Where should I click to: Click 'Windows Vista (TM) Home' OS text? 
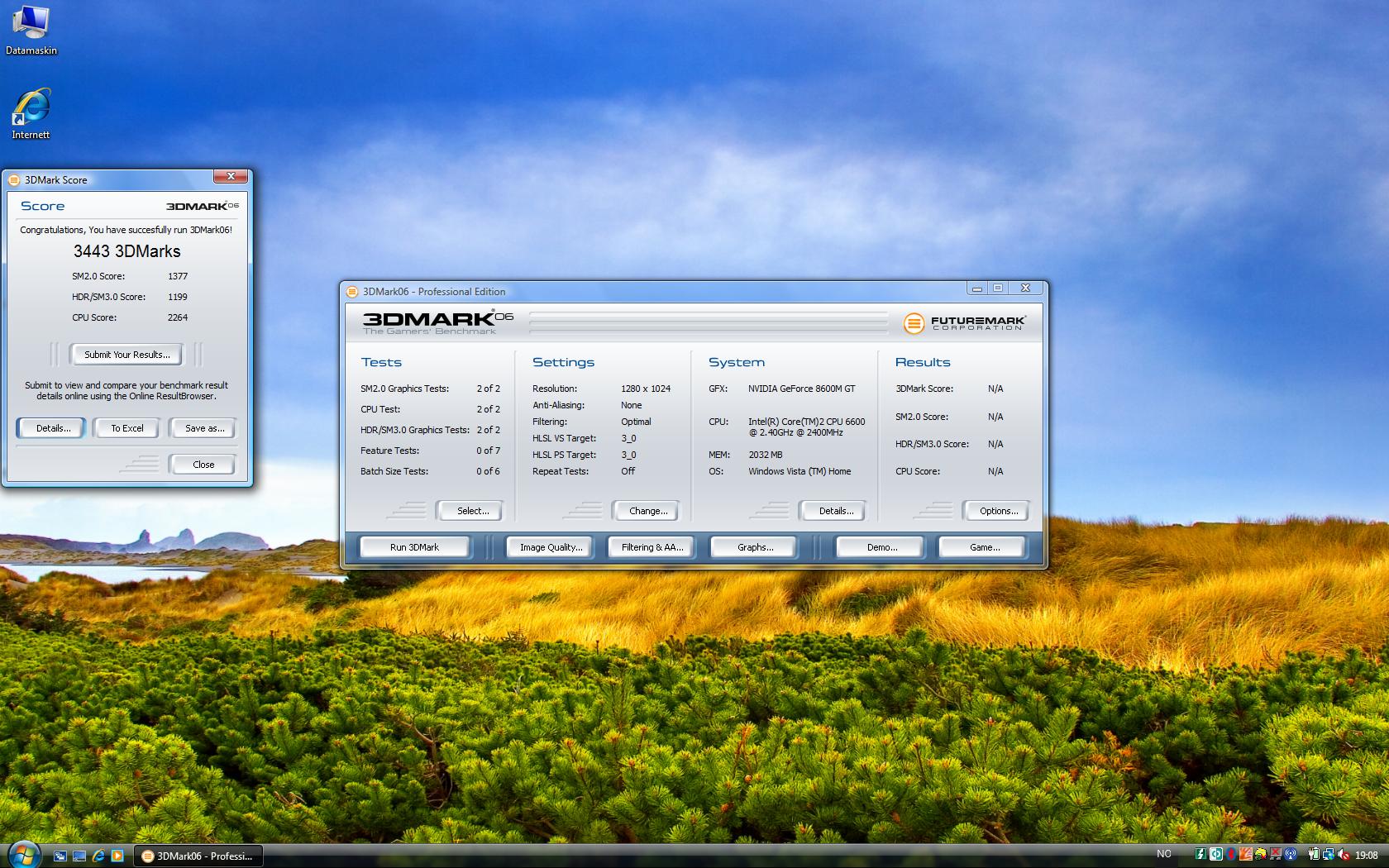click(x=800, y=471)
